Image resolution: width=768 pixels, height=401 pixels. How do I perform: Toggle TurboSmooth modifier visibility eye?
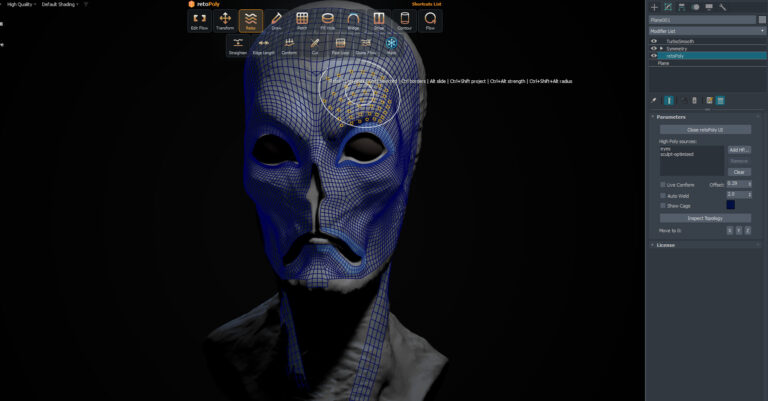coord(653,41)
